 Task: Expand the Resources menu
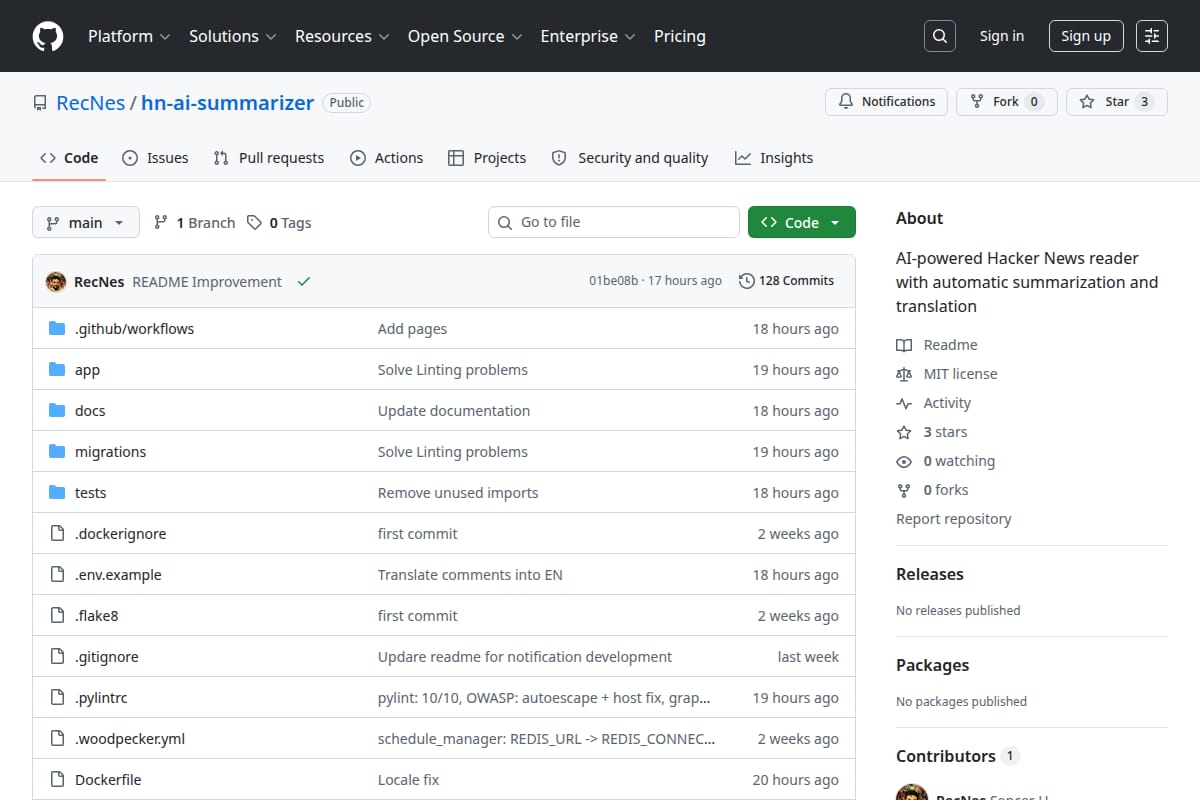[341, 36]
